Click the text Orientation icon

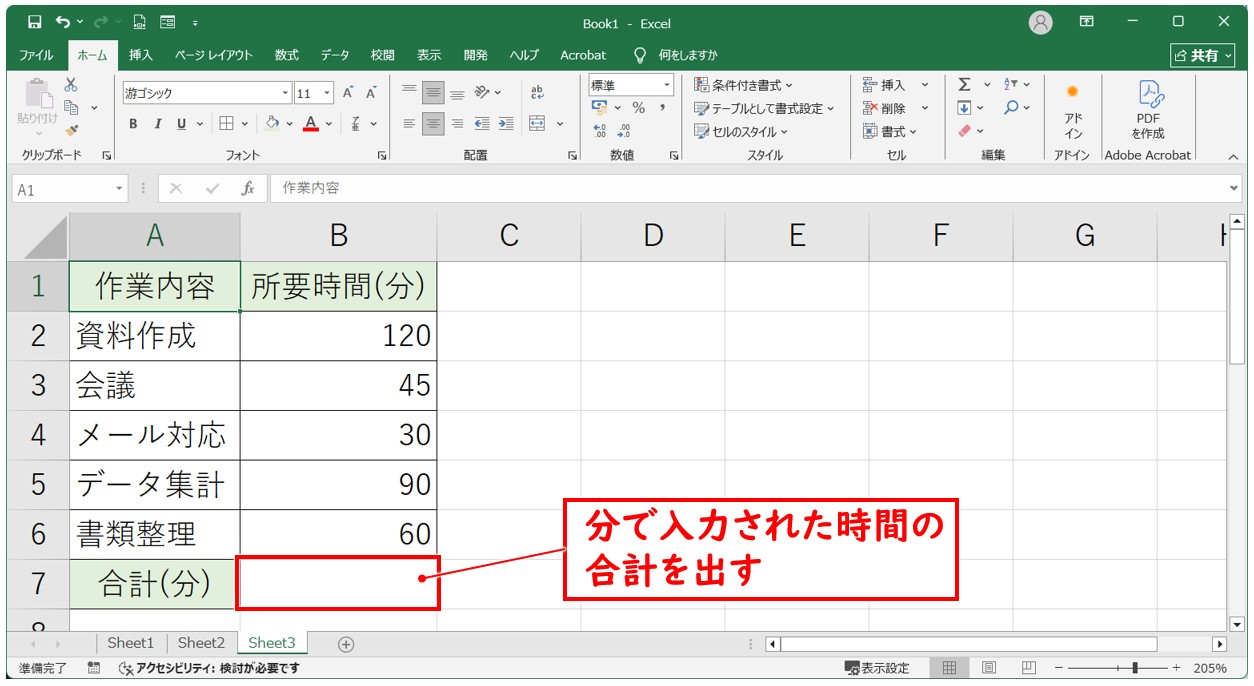pos(482,93)
